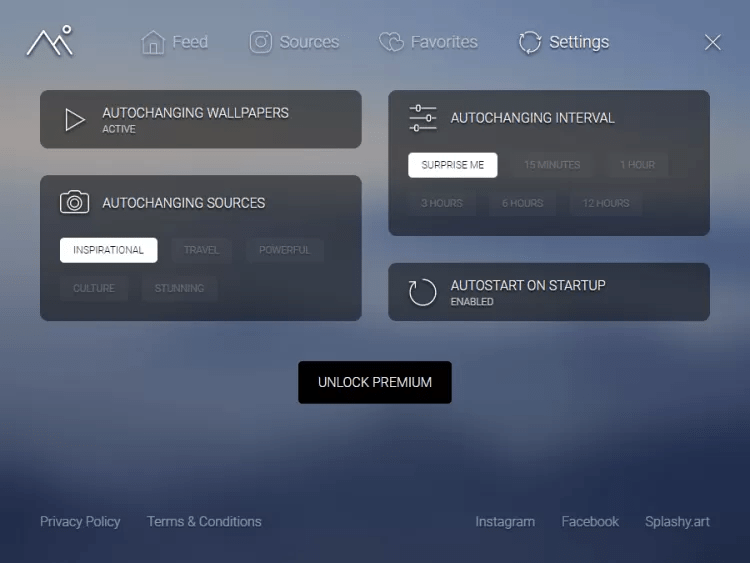Open the Privacy Policy link

click(x=80, y=521)
